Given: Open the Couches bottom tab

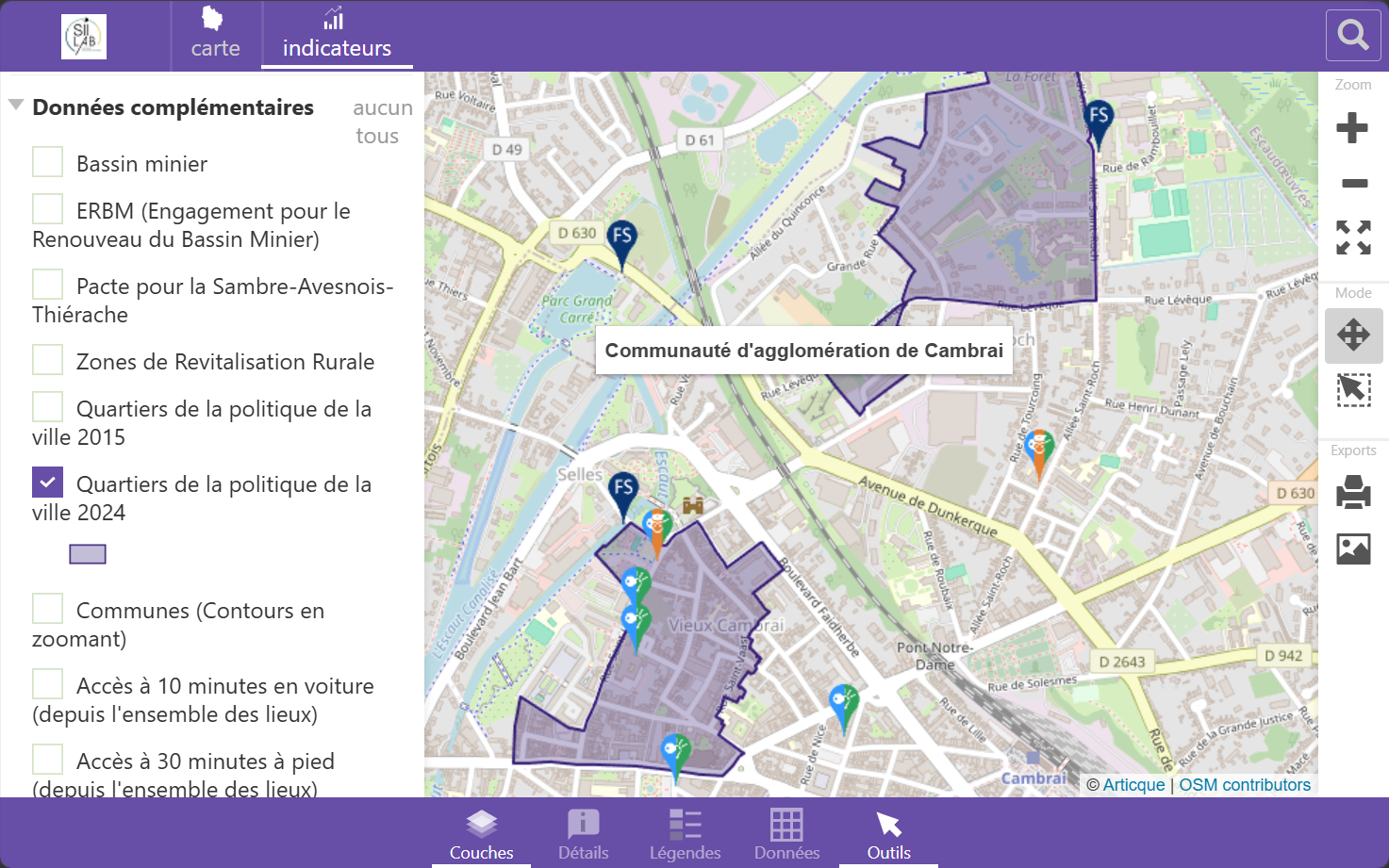Looking at the screenshot, I should (481, 833).
